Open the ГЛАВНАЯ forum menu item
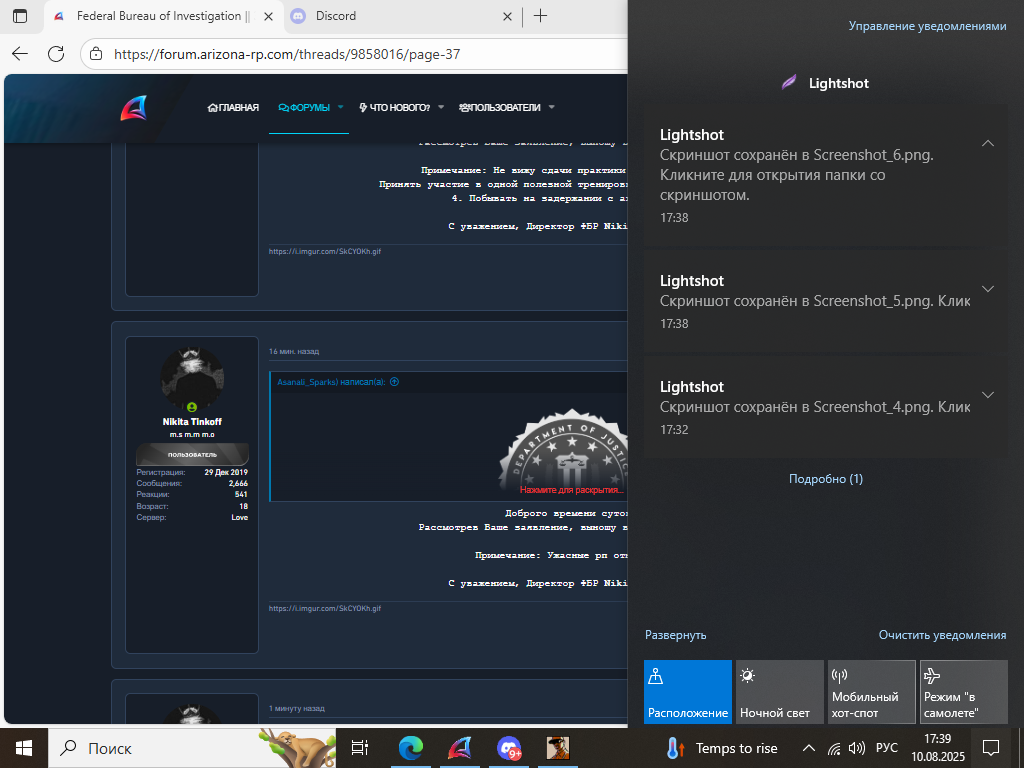The width and height of the screenshot is (1024, 768). click(233, 108)
